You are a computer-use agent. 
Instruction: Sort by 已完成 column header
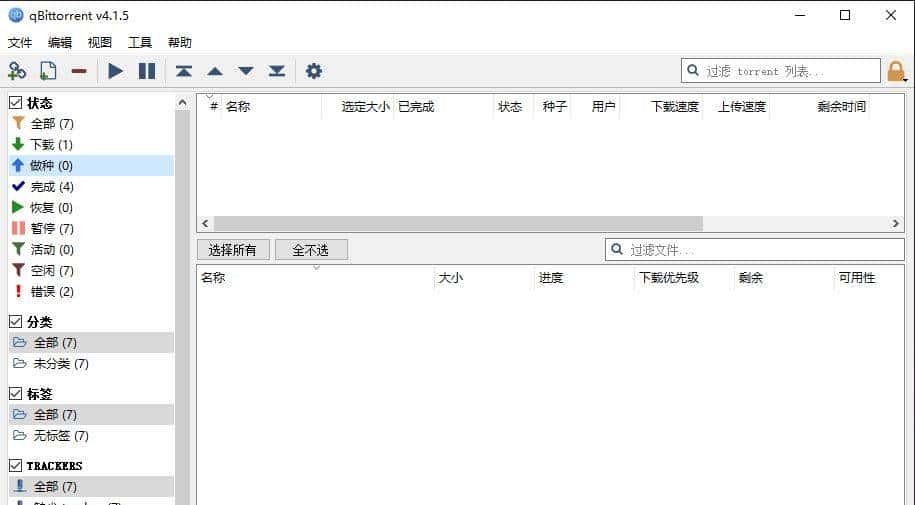[x=443, y=107]
